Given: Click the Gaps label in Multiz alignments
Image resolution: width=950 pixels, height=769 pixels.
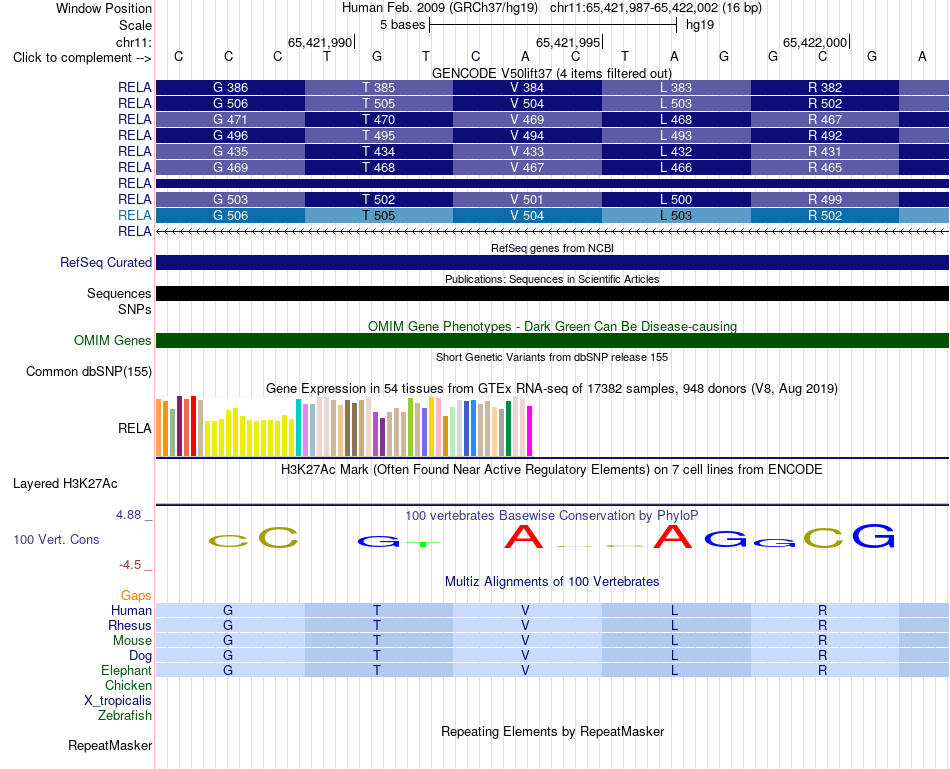Looking at the screenshot, I should point(136,596).
